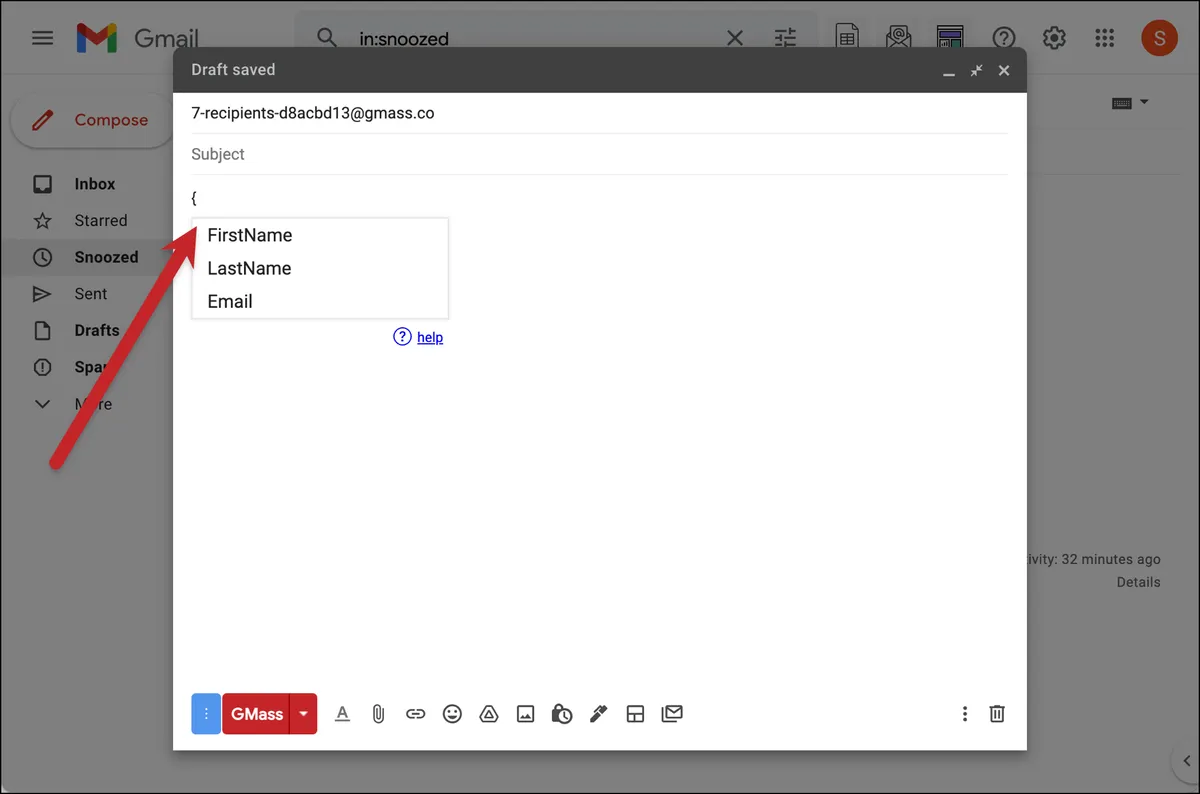Open the Google apps grid
The width and height of the screenshot is (1200, 794).
click(1104, 38)
